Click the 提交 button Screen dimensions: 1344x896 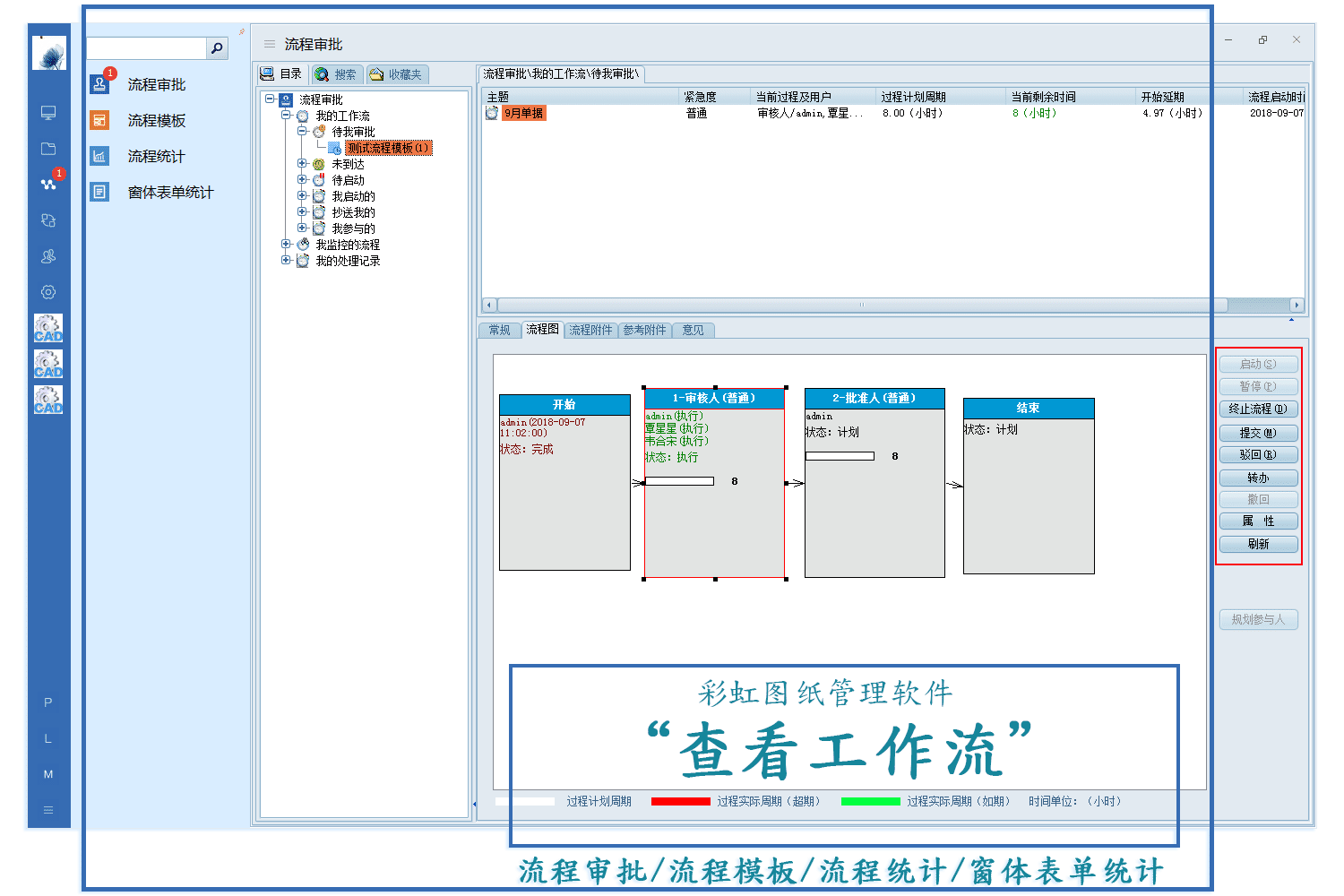(x=1258, y=433)
